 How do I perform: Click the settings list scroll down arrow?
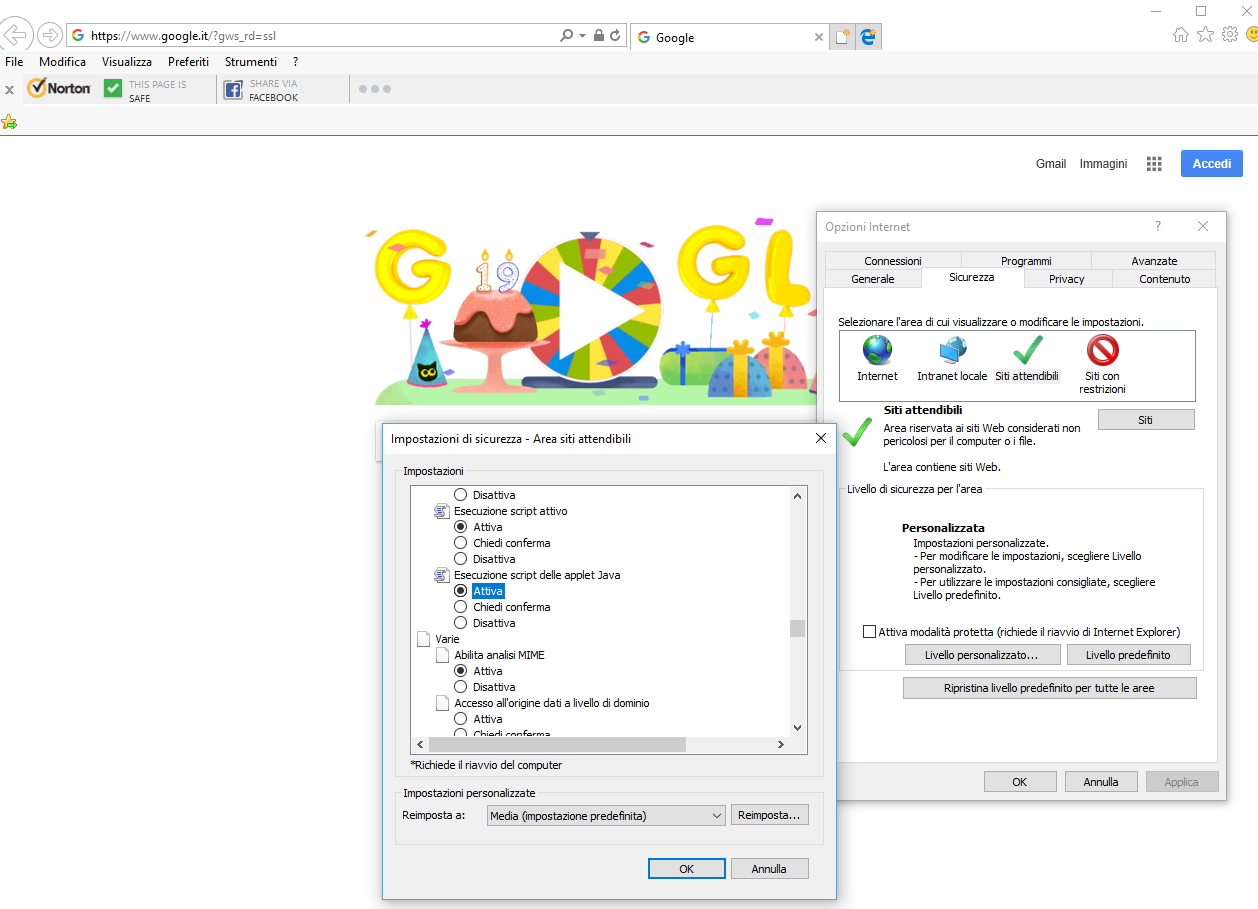click(x=798, y=728)
